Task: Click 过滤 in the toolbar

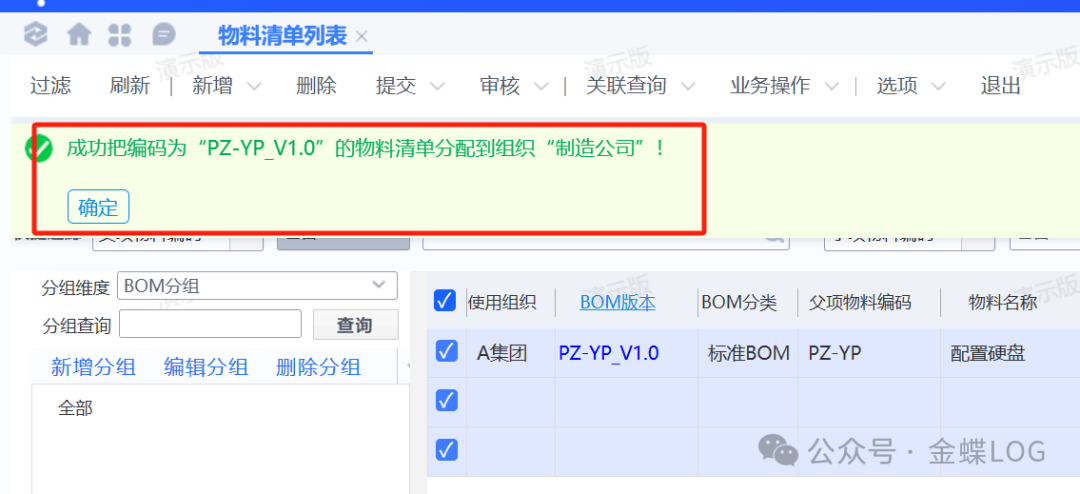Action: click(50, 86)
